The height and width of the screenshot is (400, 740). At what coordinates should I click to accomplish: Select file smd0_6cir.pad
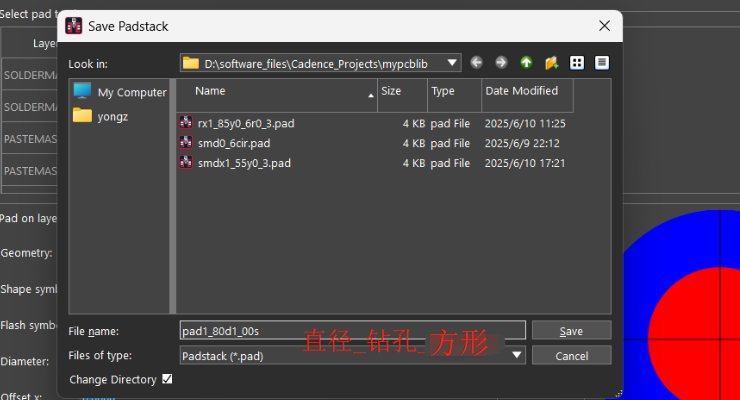(234, 143)
